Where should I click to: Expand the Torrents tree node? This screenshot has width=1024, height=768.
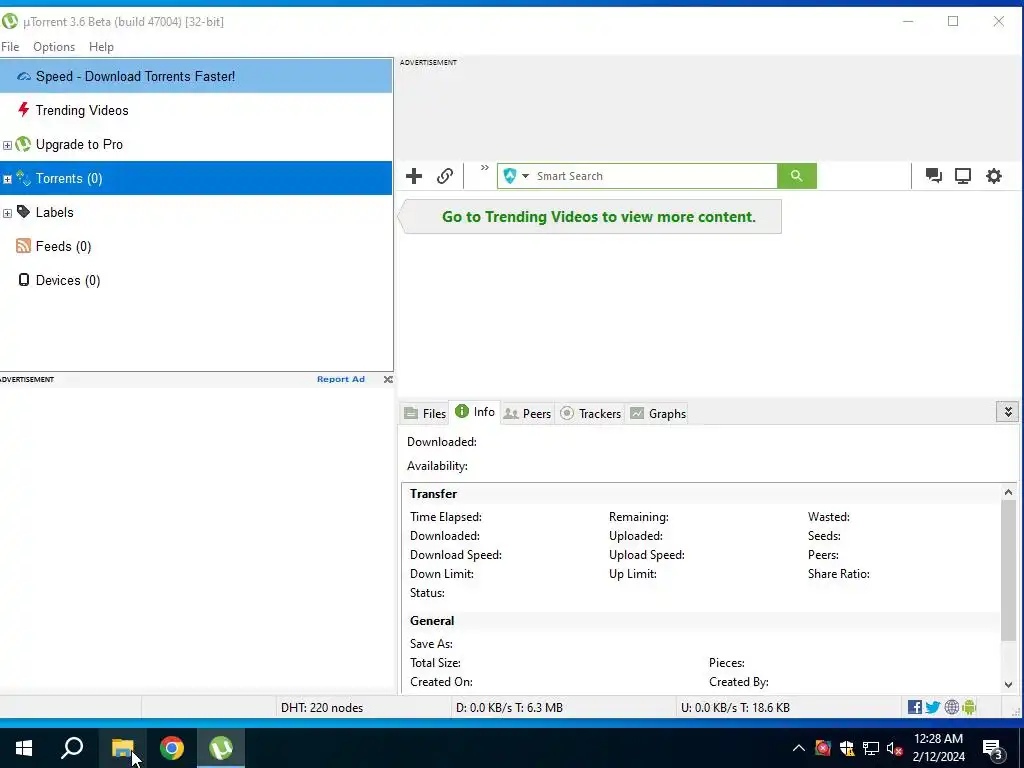(x=7, y=179)
